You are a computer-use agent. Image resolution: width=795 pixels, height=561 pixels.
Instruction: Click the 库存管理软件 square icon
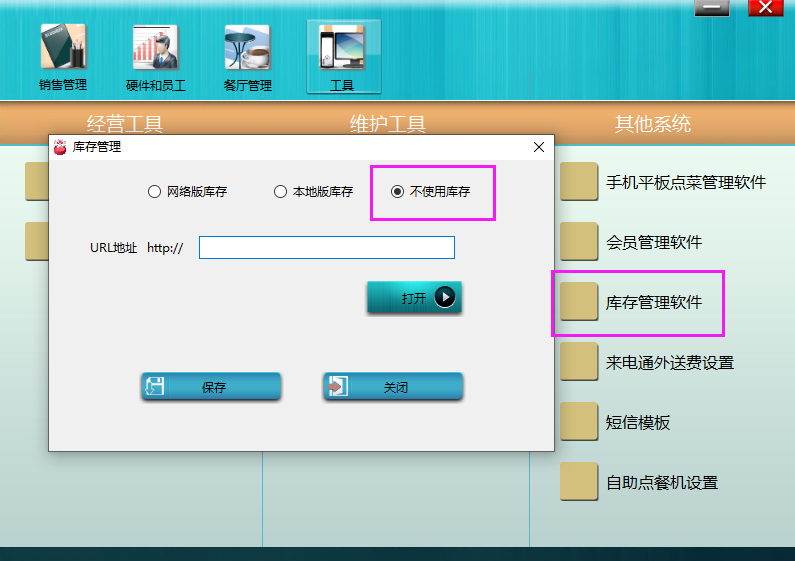579,302
